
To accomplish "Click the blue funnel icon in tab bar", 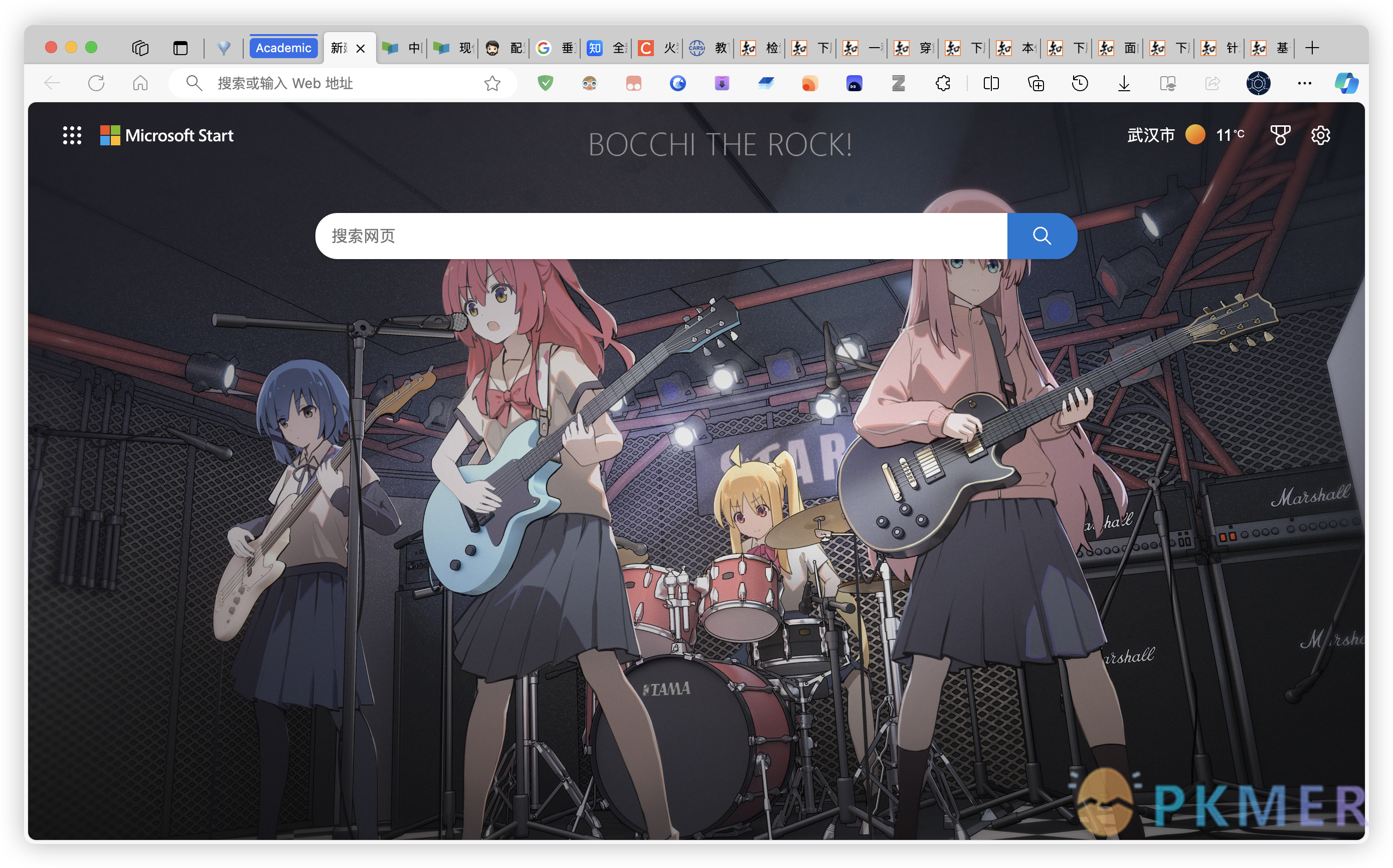I will coord(224,48).
